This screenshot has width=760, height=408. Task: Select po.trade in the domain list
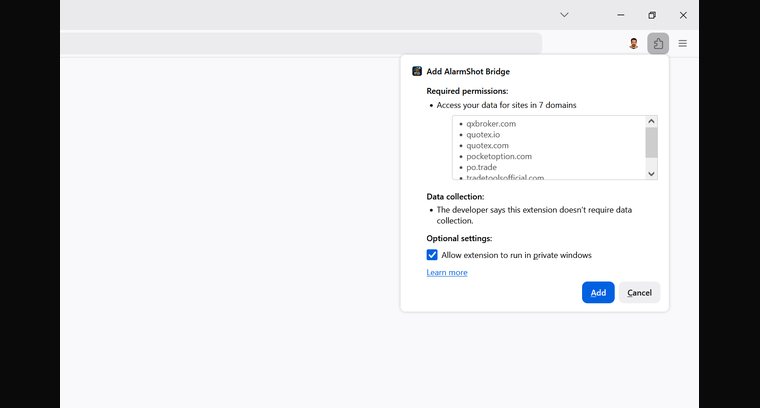481,167
